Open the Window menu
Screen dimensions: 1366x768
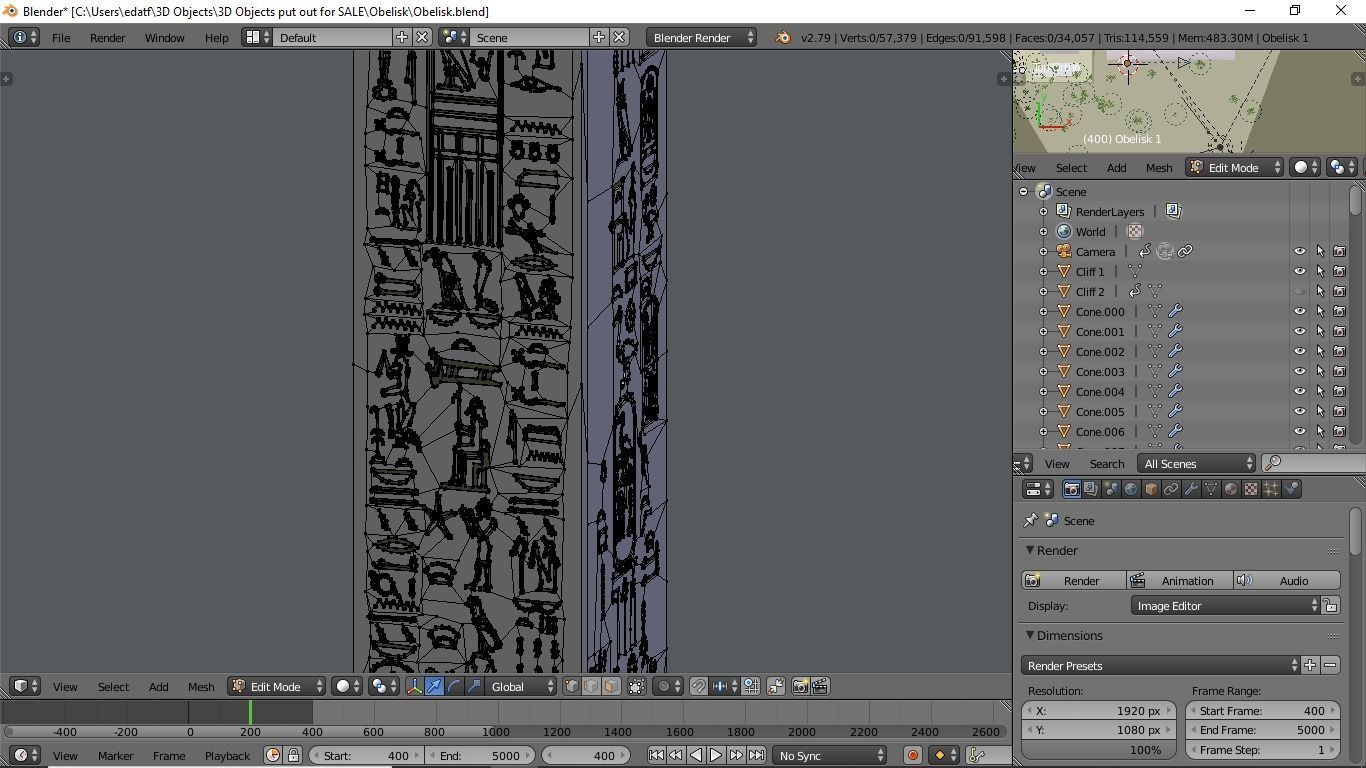point(164,37)
